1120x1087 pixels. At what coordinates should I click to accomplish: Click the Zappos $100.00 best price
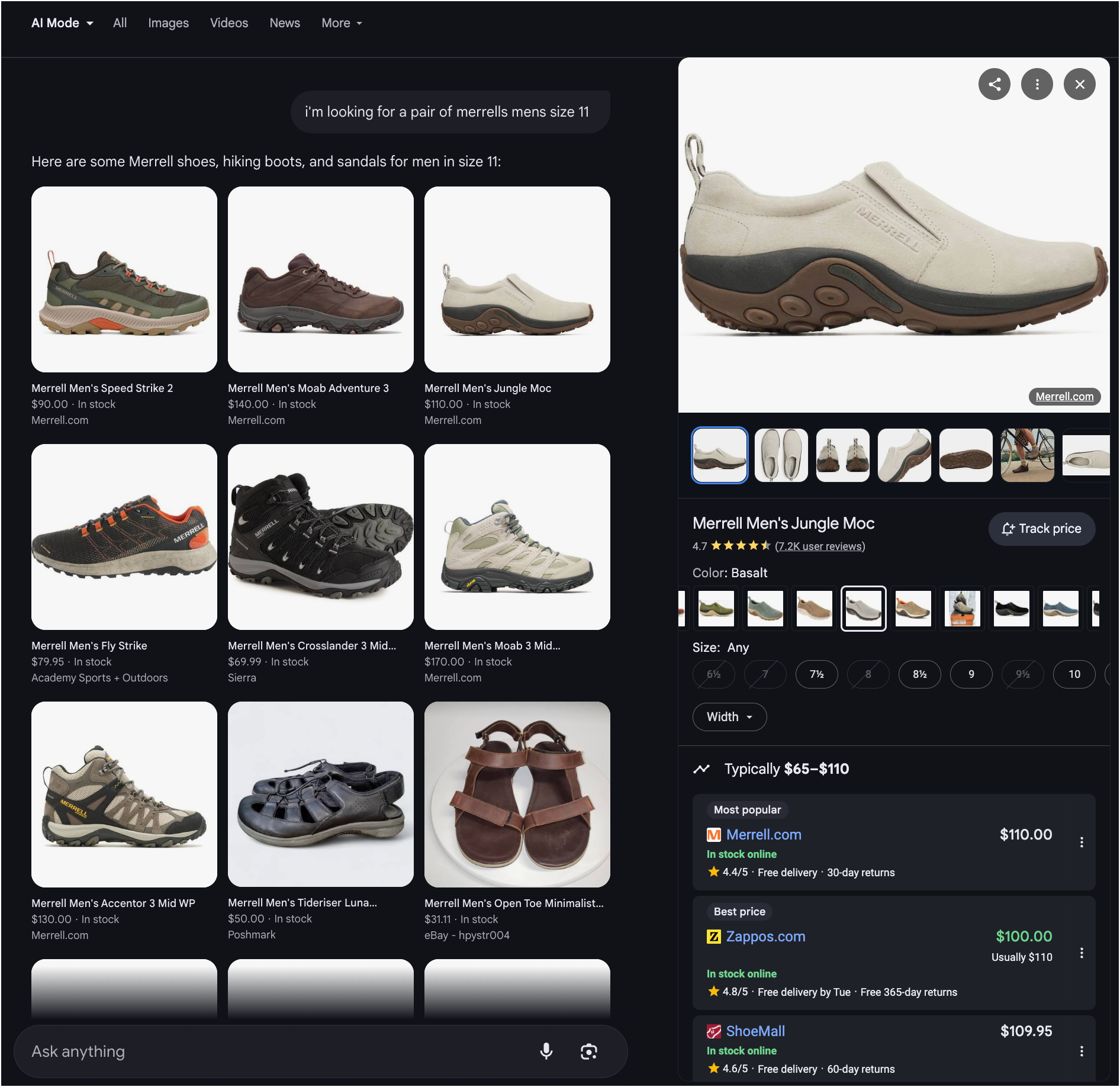(1024, 936)
